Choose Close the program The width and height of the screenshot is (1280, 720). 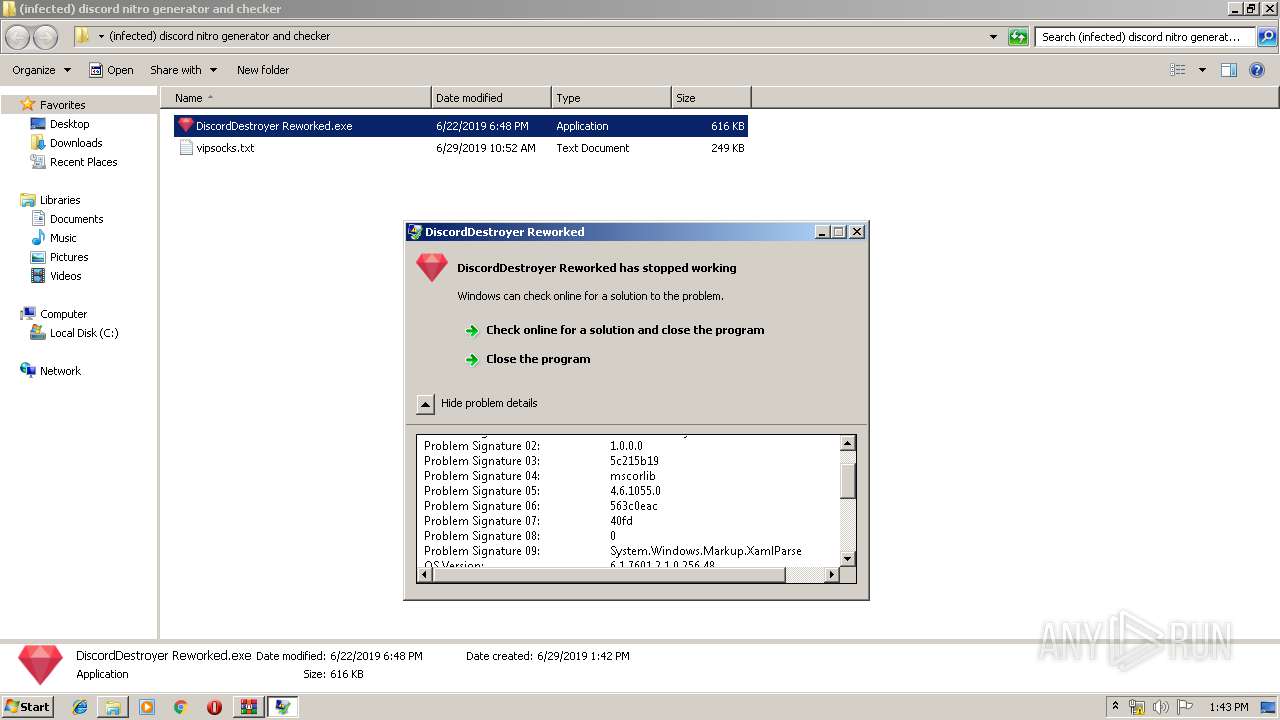coord(538,359)
